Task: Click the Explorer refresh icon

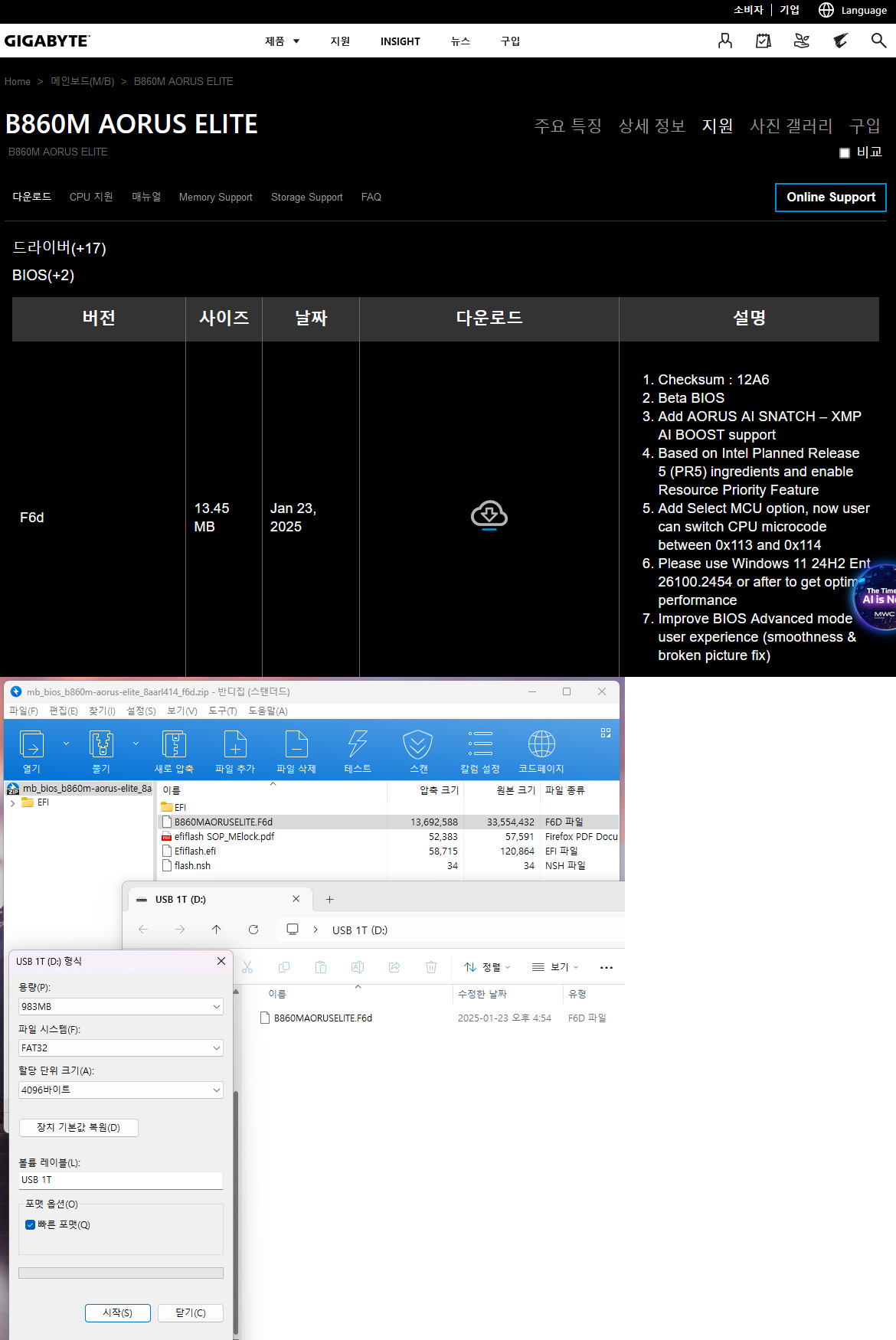Action: click(253, 930)
